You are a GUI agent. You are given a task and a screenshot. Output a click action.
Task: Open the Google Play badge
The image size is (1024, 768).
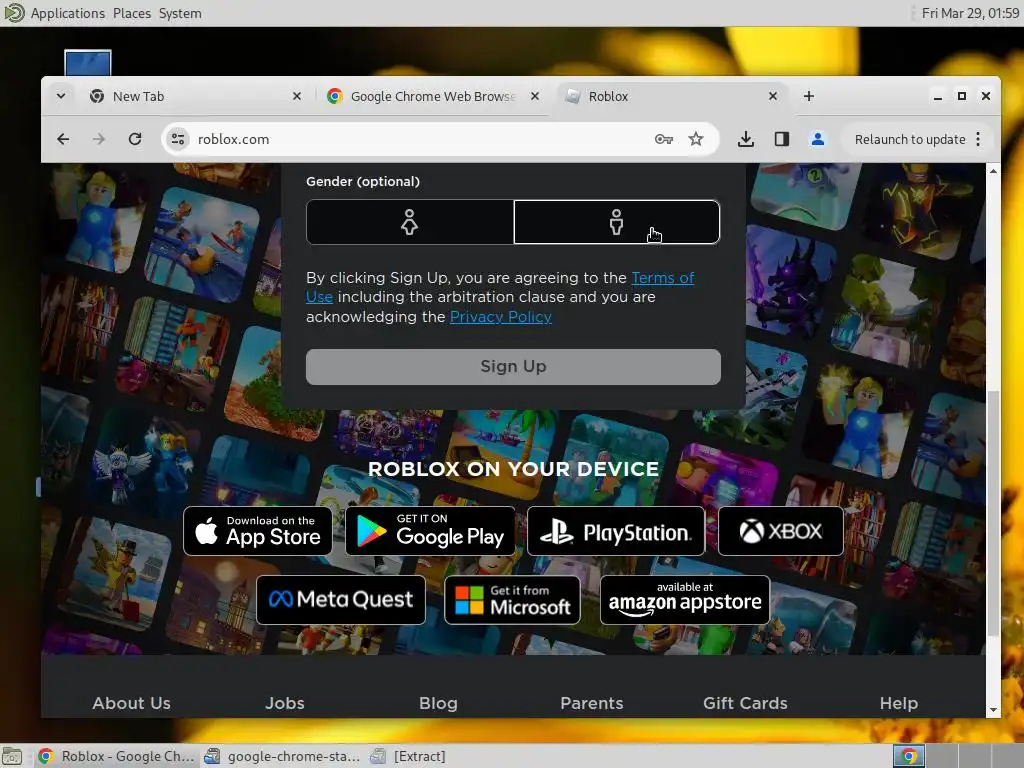430,531
